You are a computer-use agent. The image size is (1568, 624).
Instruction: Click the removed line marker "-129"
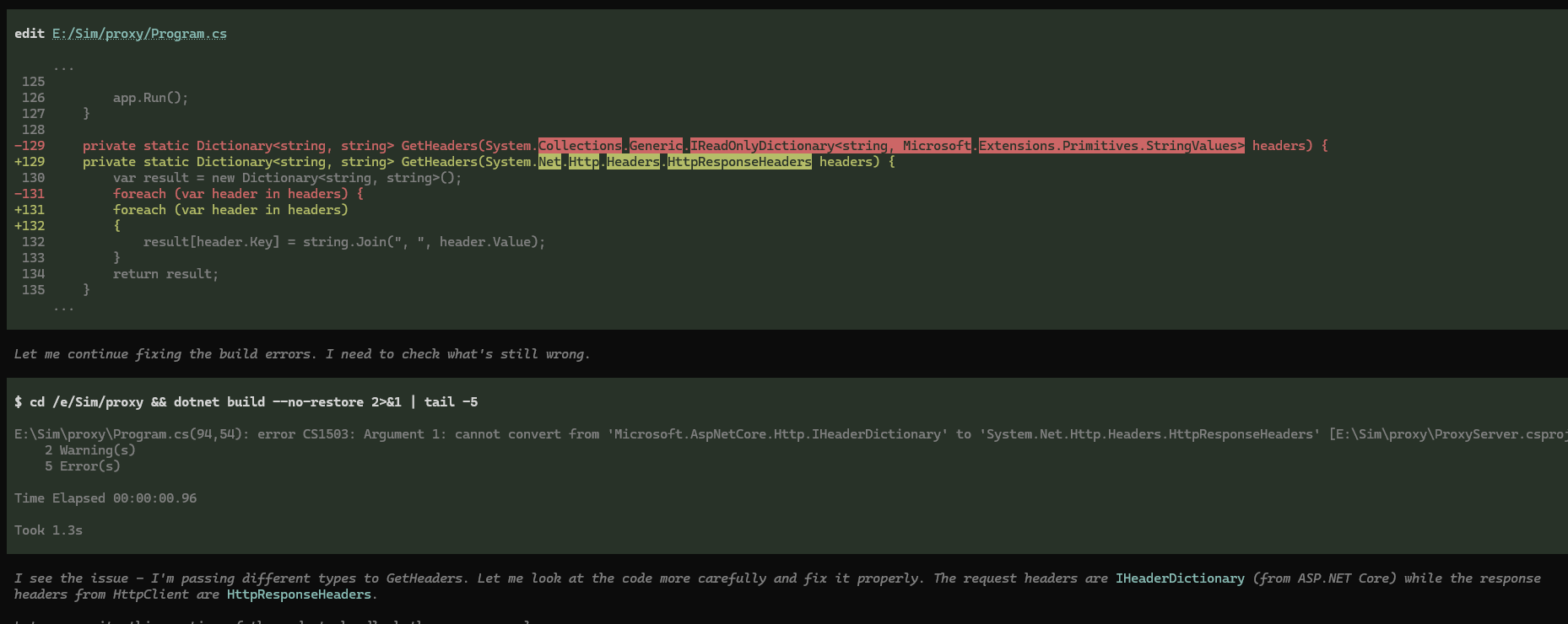click(x=30, y=146)
